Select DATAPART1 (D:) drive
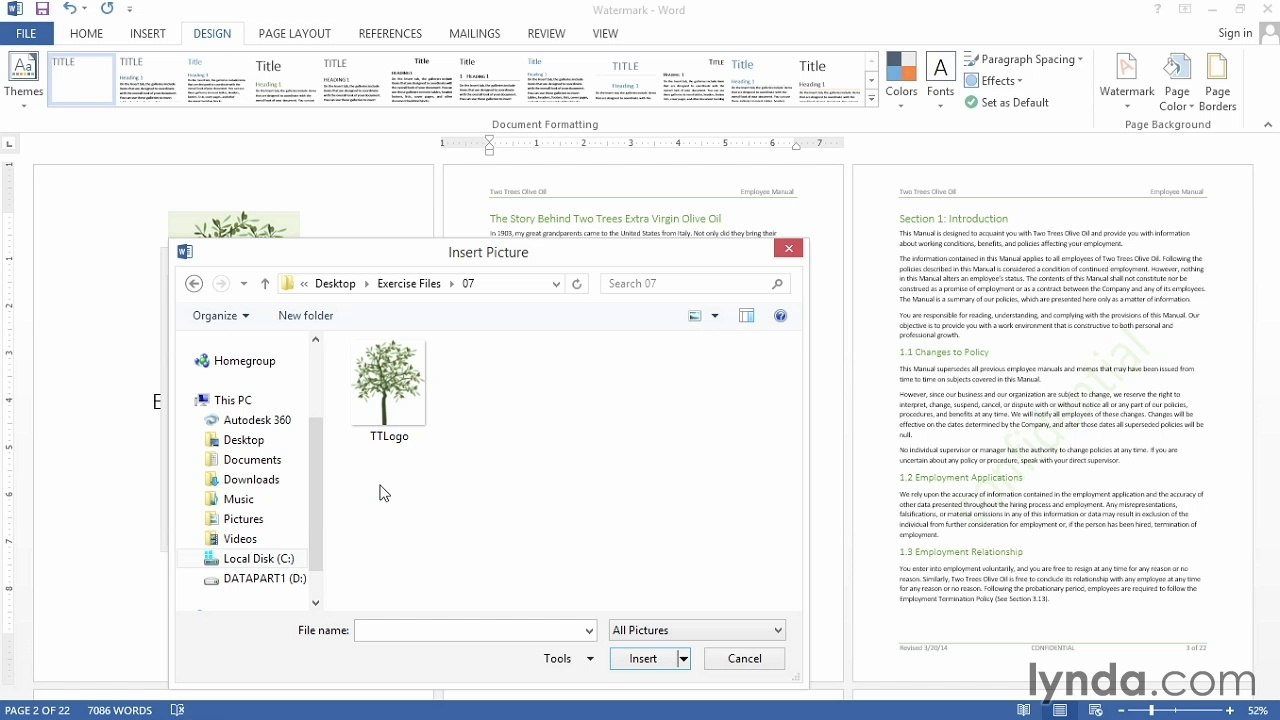The width and height of the screenshot is (1280, 720). click(255, 579)
